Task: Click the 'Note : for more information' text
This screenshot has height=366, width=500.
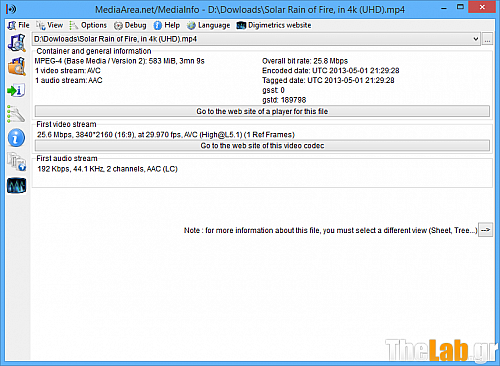Action: [x=330, y=230]
